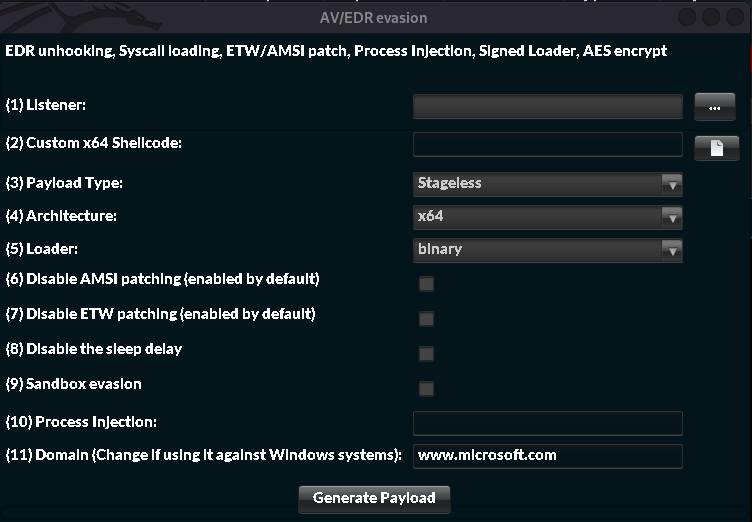Open the Loader dropdown showing binary

click(x=547, y=250)
